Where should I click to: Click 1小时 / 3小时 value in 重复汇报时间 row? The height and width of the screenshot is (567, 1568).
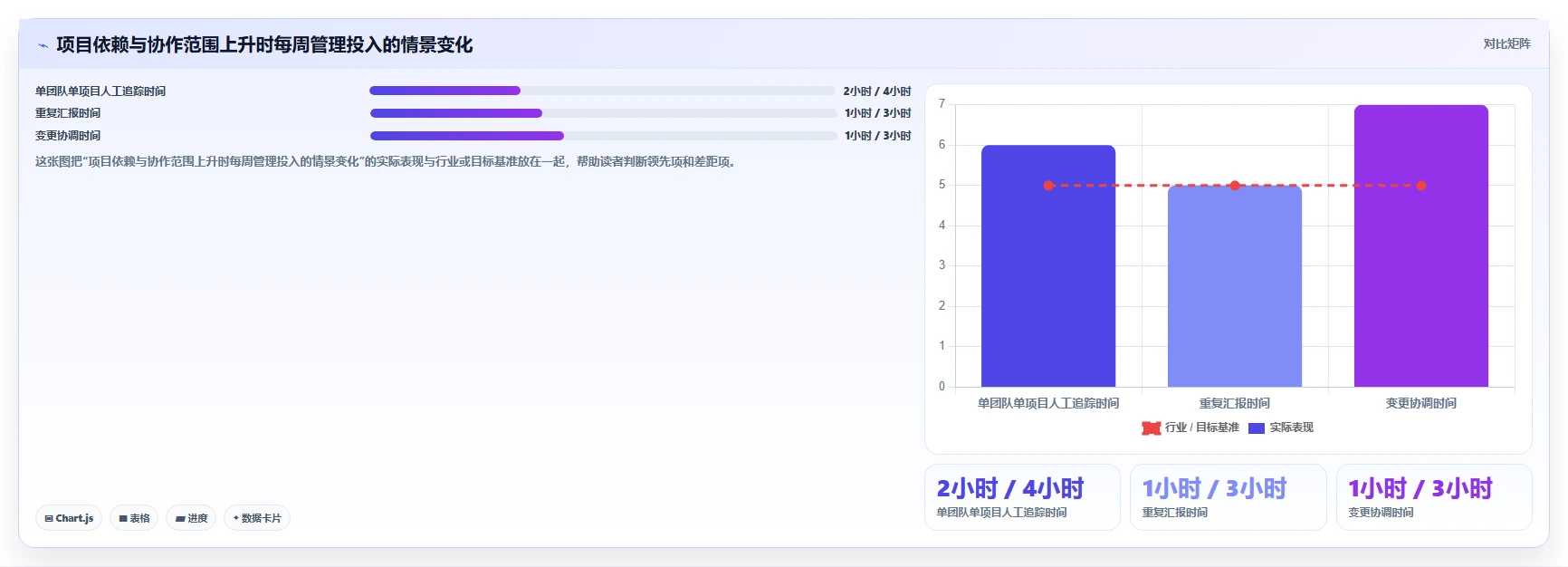pos(878,113)
